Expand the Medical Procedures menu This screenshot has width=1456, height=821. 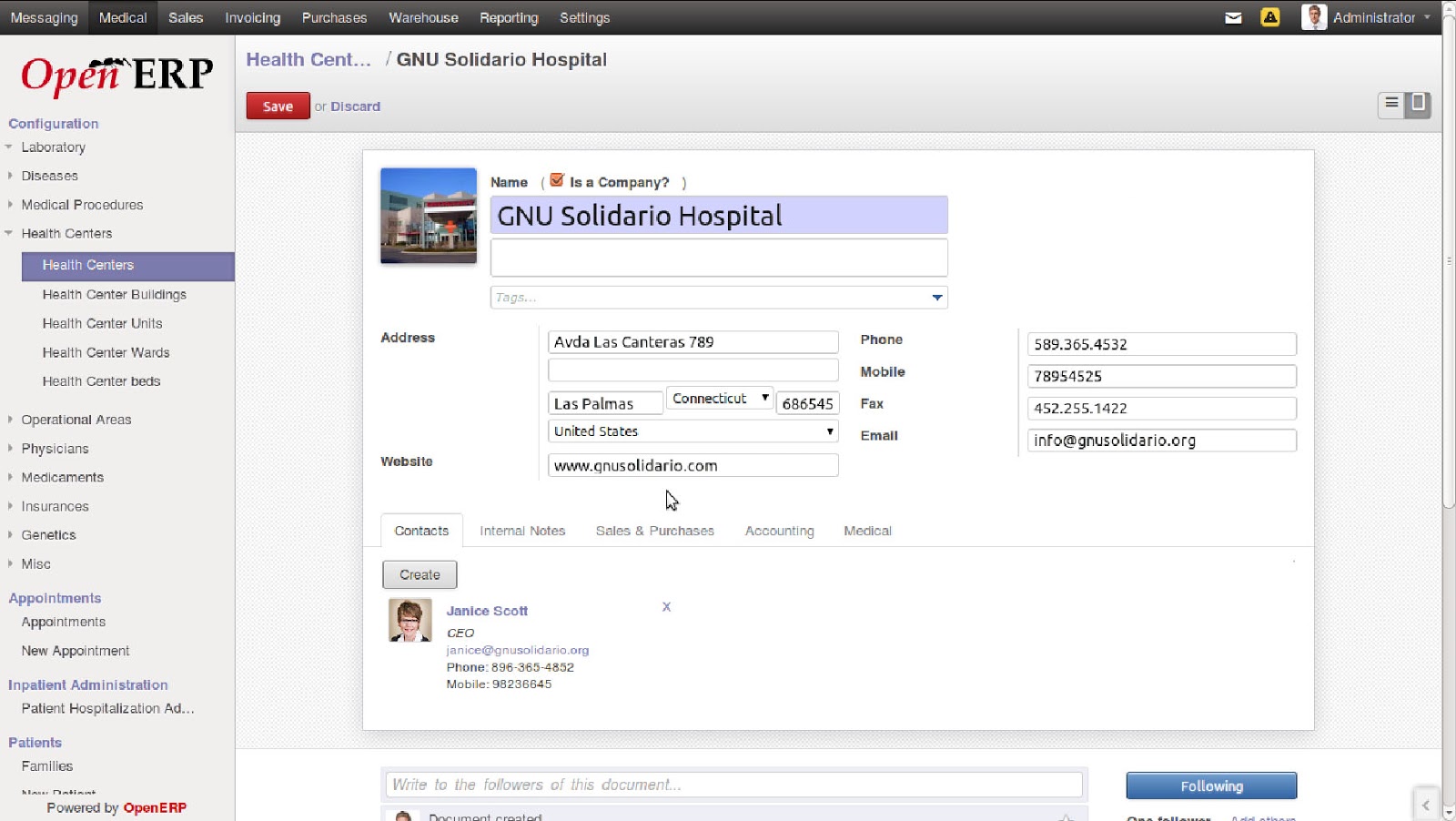click(82, 205)
